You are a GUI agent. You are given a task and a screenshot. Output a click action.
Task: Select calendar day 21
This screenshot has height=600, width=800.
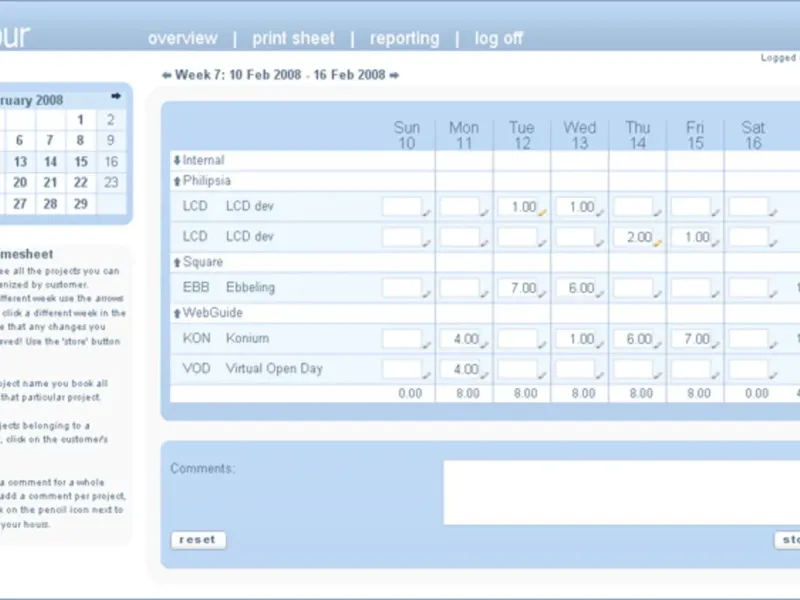(50, 183)
